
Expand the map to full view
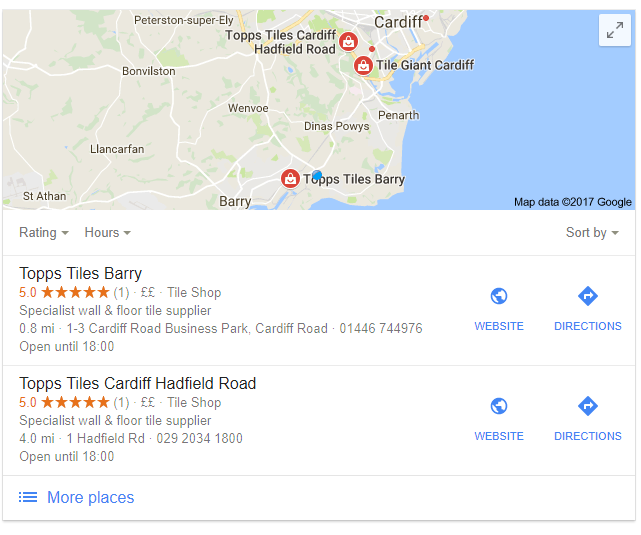click(614, 30)
